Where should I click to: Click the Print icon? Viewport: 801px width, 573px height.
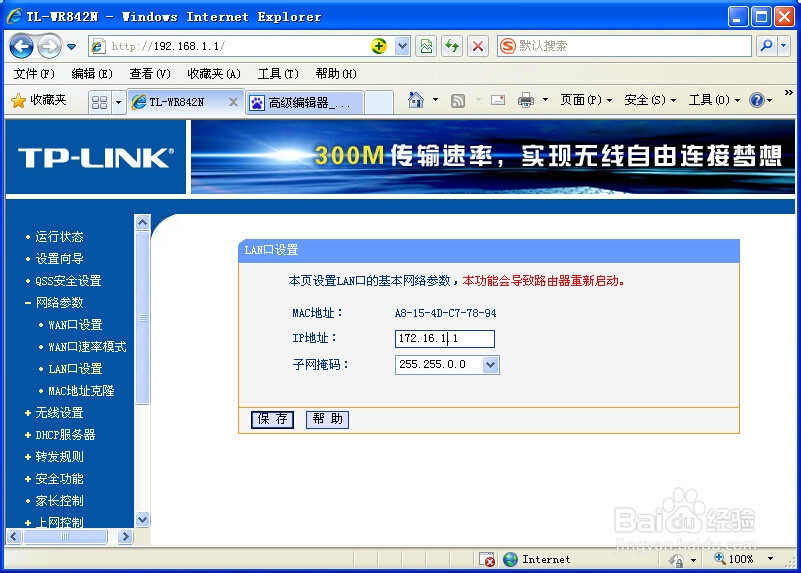click(526, 100)
